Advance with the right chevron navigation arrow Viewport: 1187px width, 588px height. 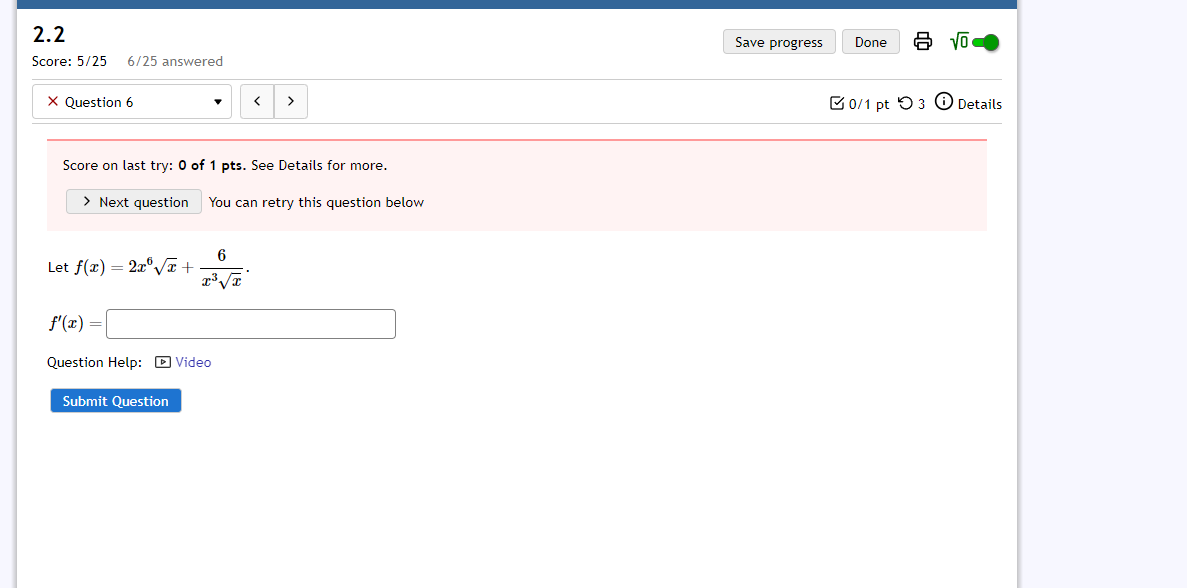click(x=290, y=101)
